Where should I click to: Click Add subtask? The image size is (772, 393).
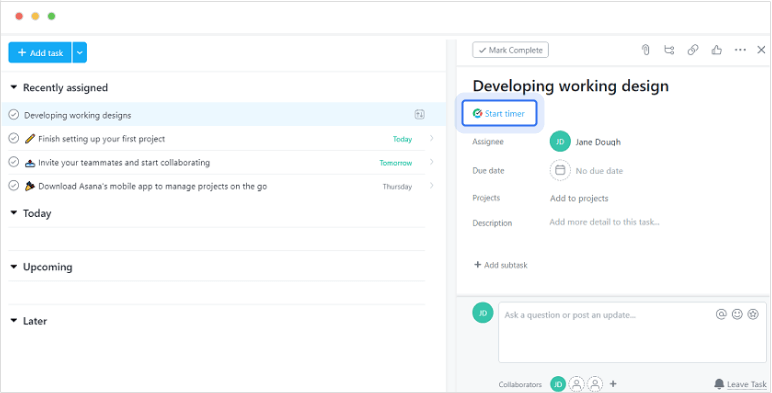501,265
